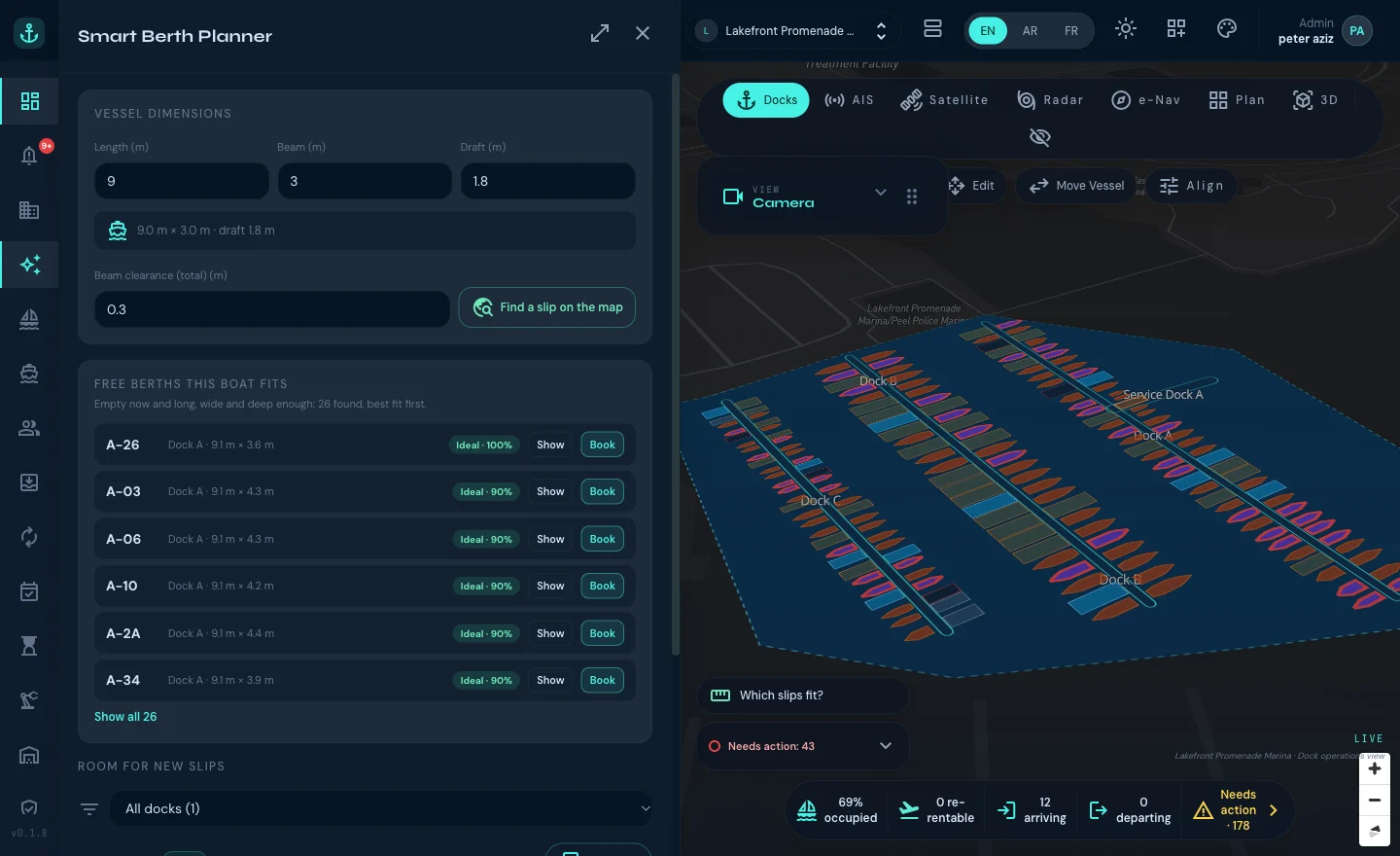
Task: Expand the Camera view dropdown
Action: pos(881,193)
